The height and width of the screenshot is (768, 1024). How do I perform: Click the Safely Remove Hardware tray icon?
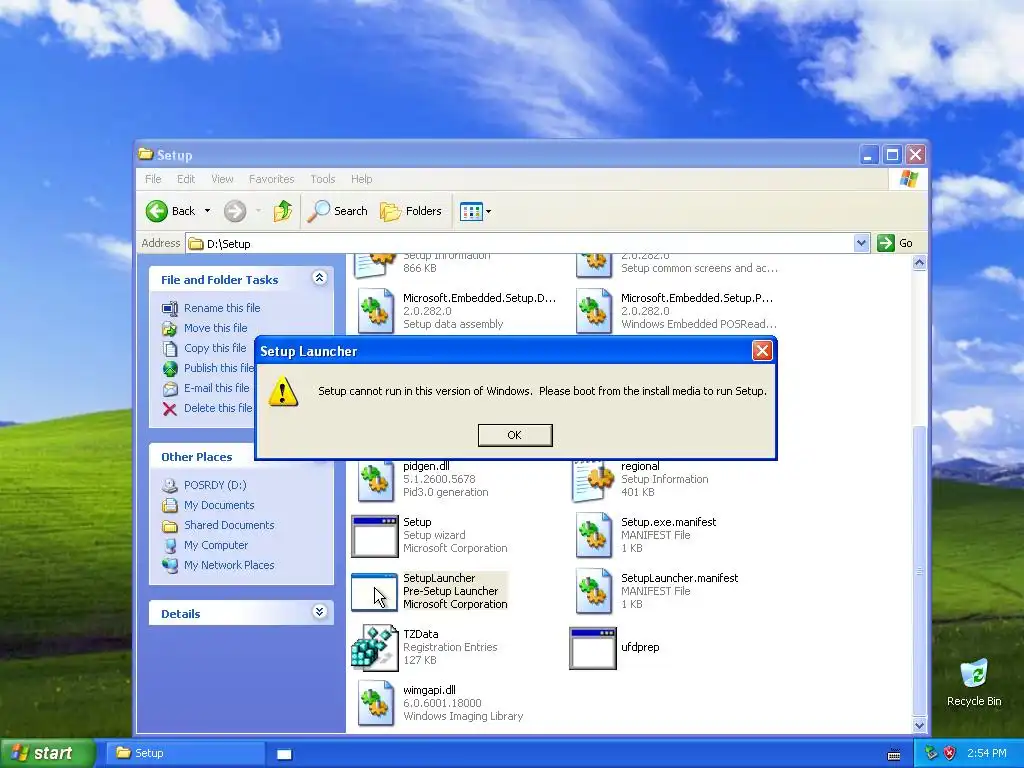[x=931, y=753]
